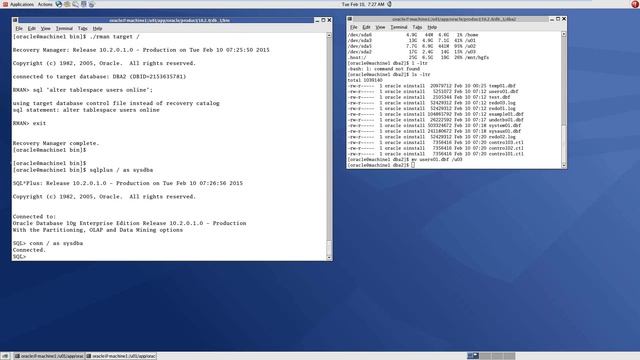Launch the web browser globe icon

click(x=59, y=4)
